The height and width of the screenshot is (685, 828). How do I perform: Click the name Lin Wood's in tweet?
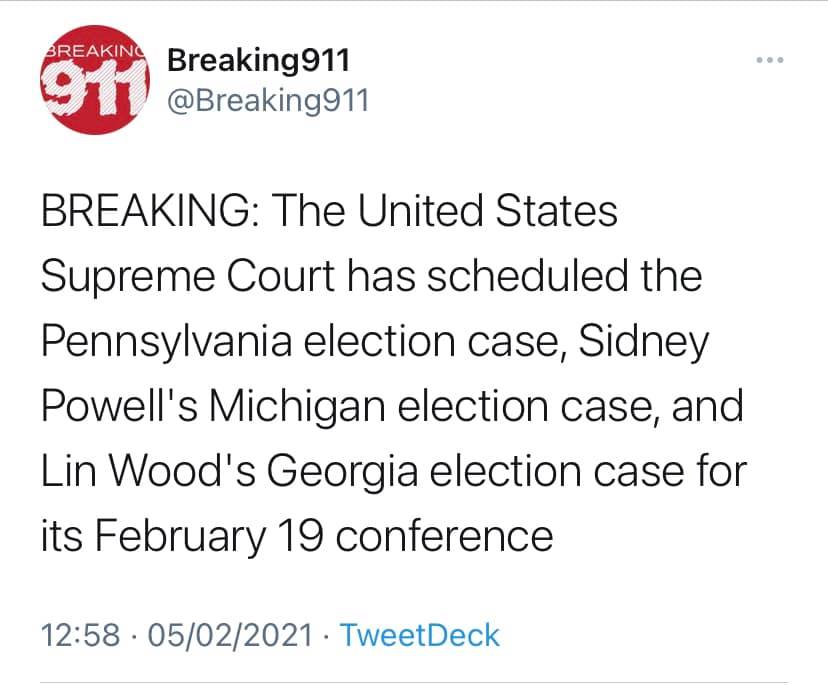pos(148,471)
